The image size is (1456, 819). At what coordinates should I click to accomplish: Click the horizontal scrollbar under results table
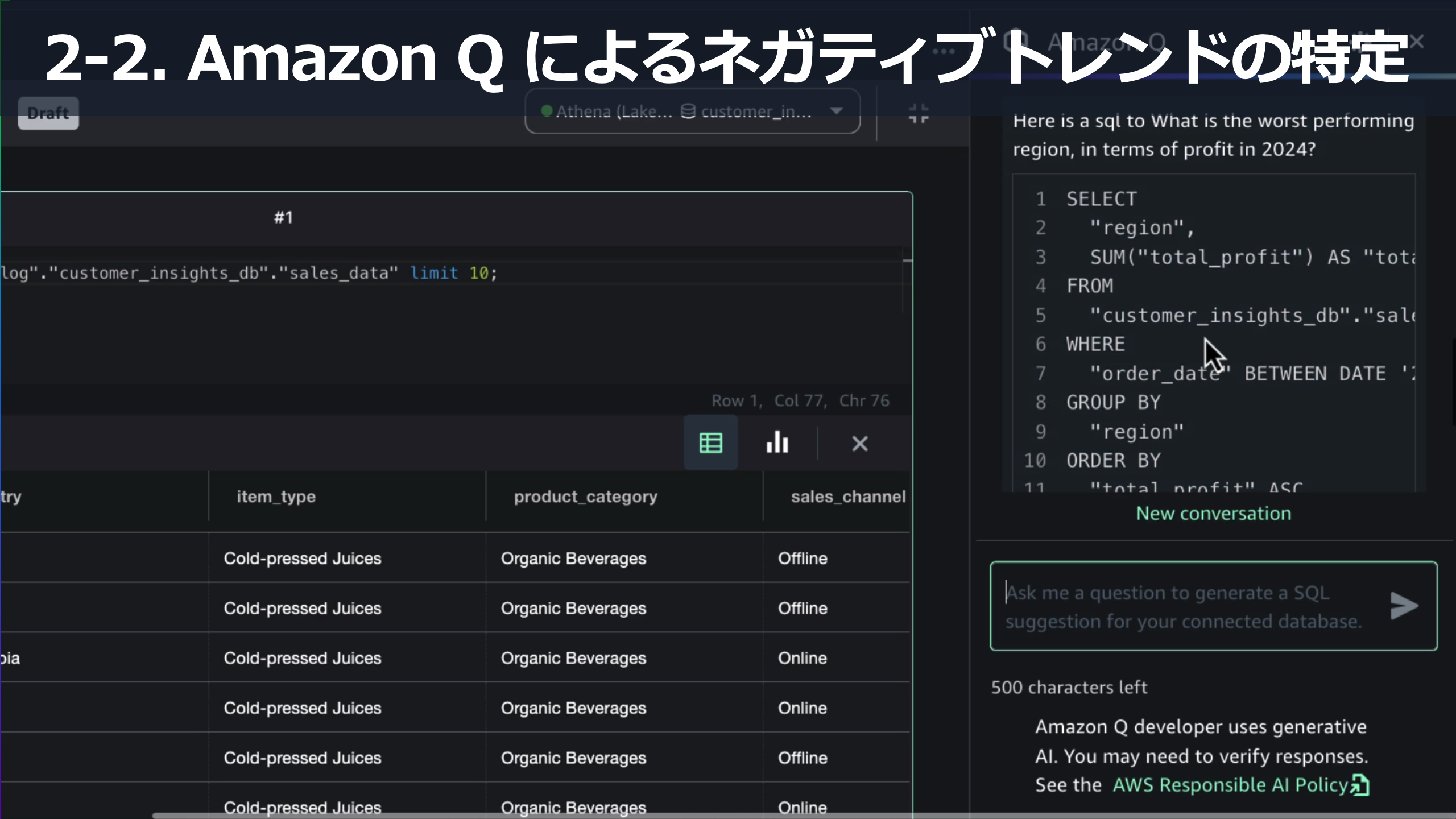tap(512, 816)
